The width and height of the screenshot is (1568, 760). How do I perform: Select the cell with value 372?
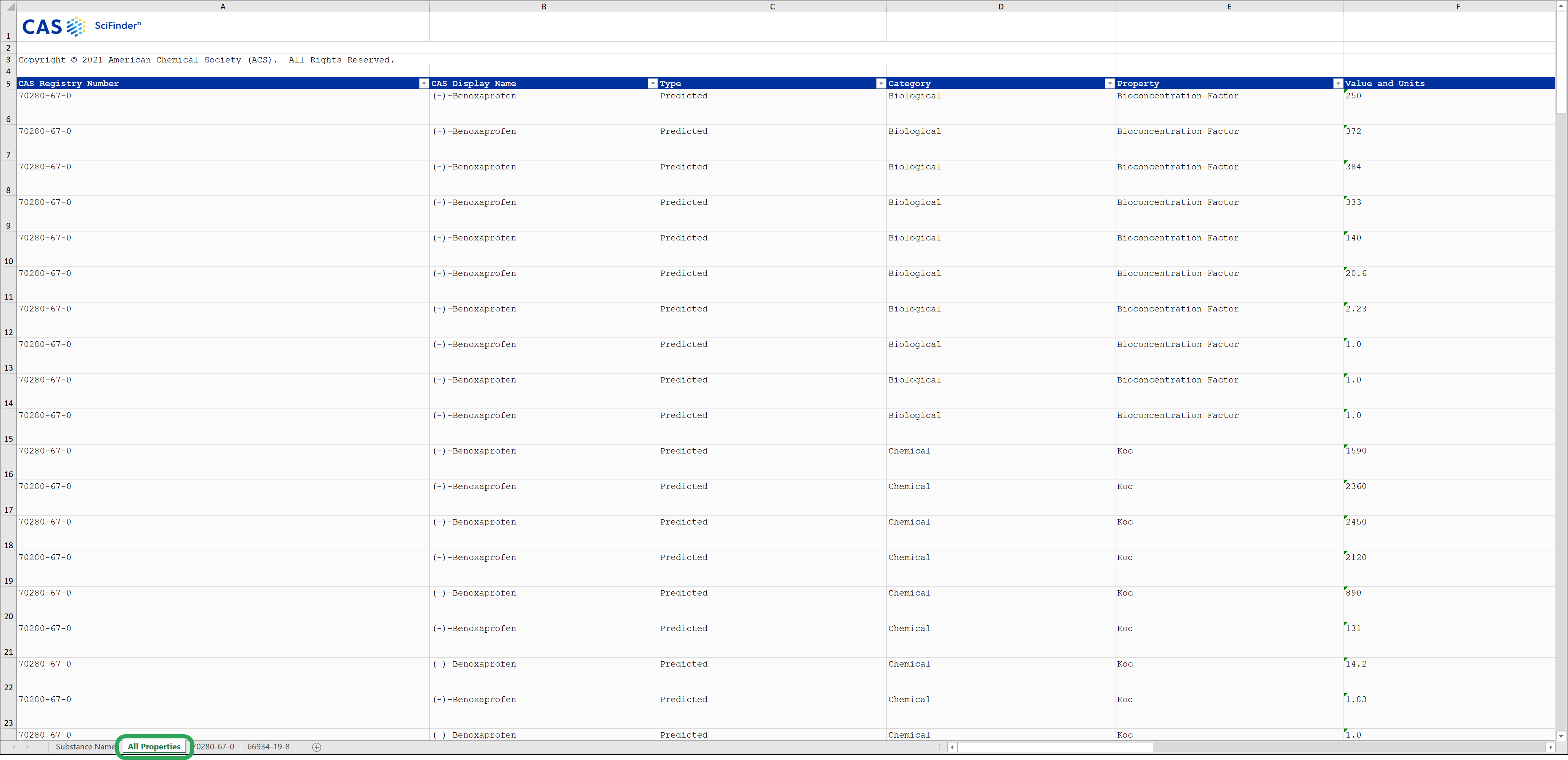1449,142
